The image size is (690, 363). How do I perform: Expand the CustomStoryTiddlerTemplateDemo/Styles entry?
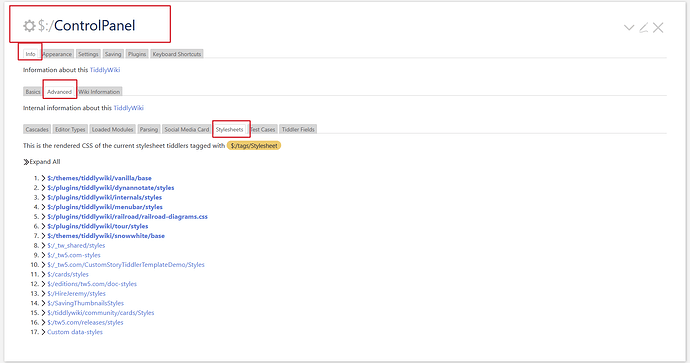(x=44, y=264)
